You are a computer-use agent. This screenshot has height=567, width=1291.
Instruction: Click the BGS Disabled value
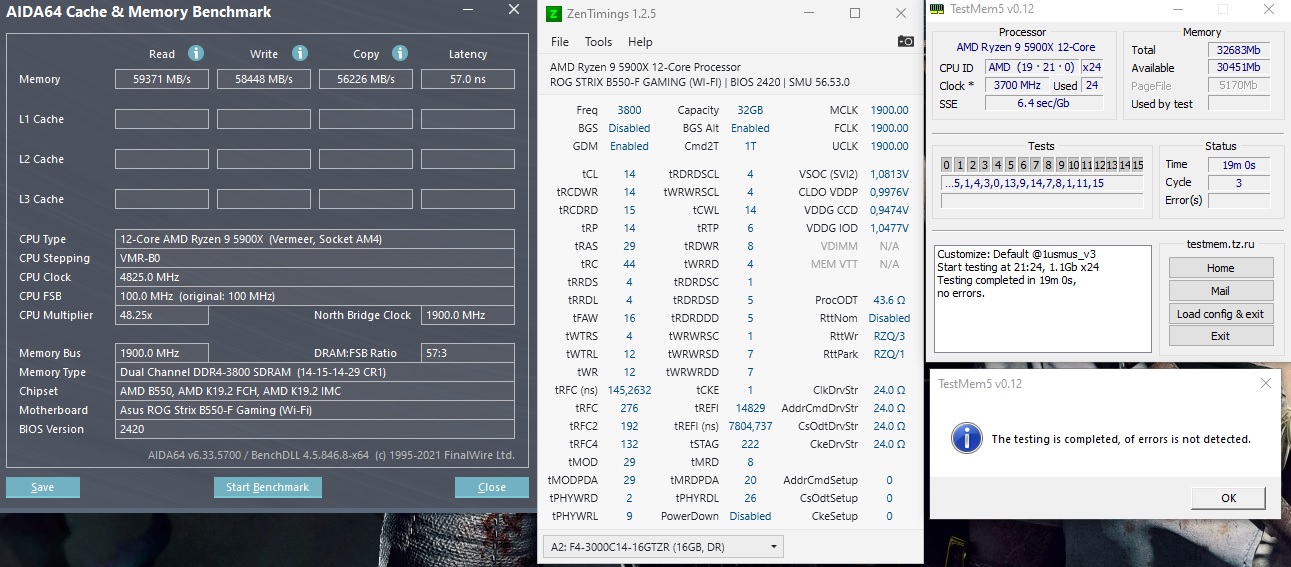click(629, 128)
